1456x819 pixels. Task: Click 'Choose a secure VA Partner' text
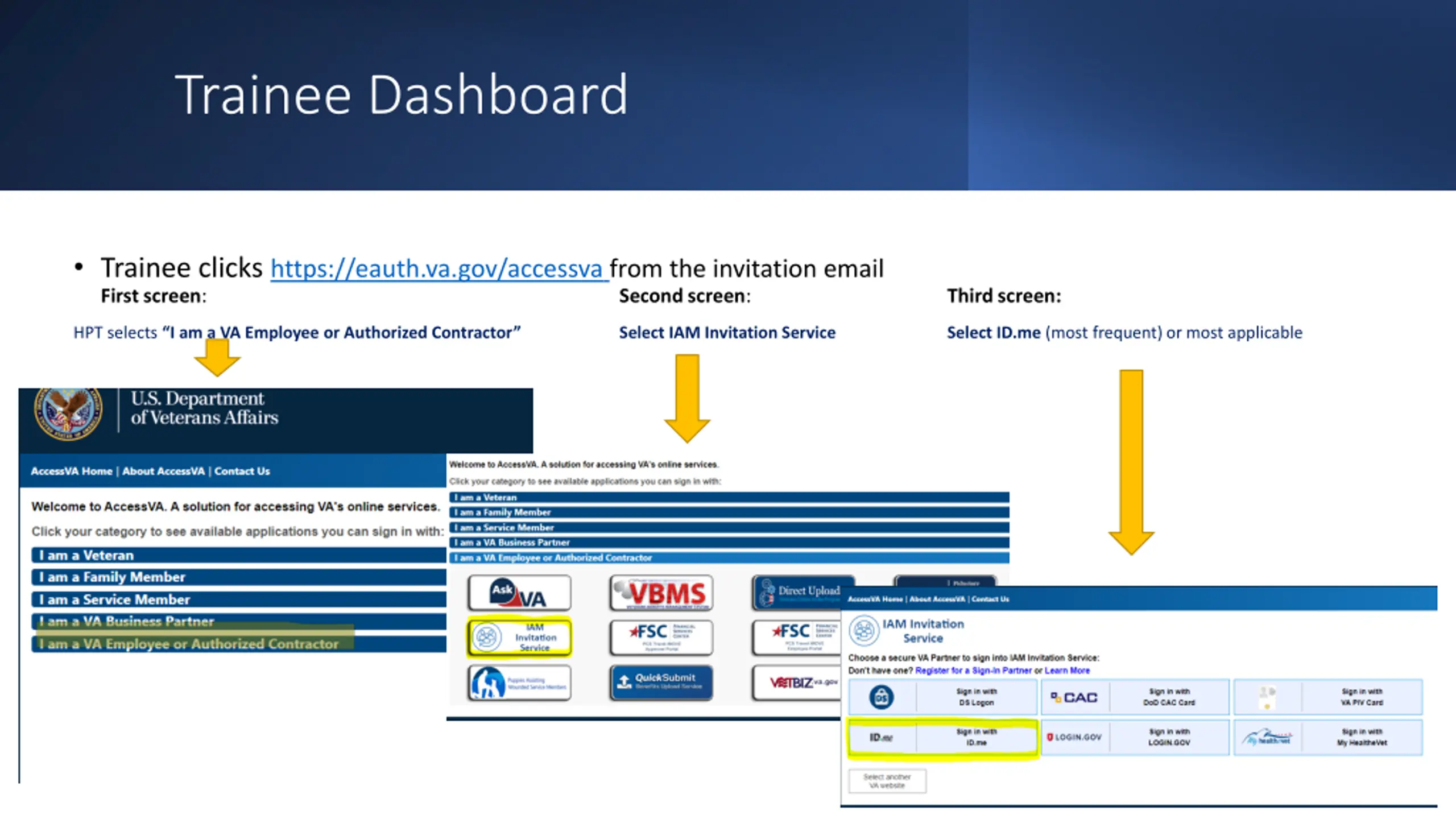[973, 657]
